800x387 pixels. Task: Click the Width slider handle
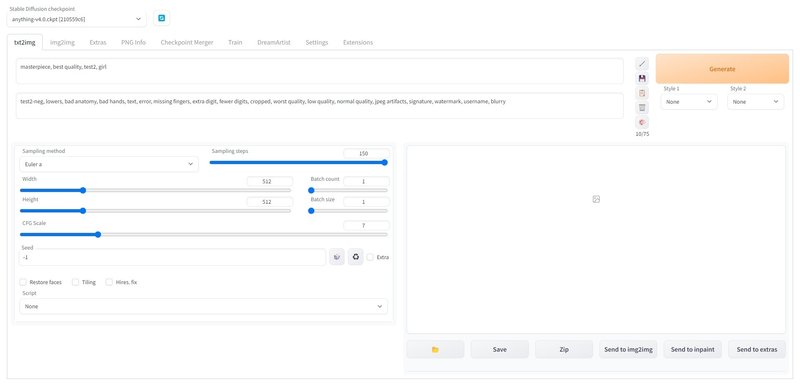(x=83, y=190)
